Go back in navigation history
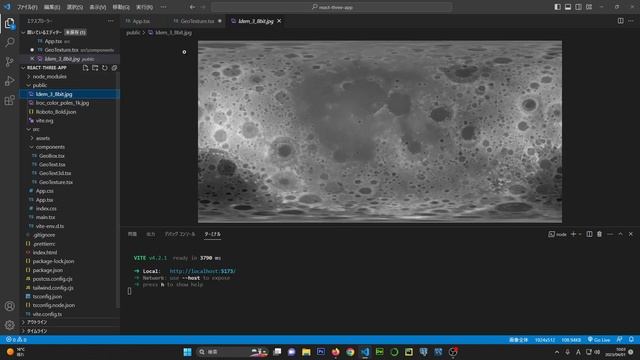Viewport: 640px width, 360px height. [192, 7]
